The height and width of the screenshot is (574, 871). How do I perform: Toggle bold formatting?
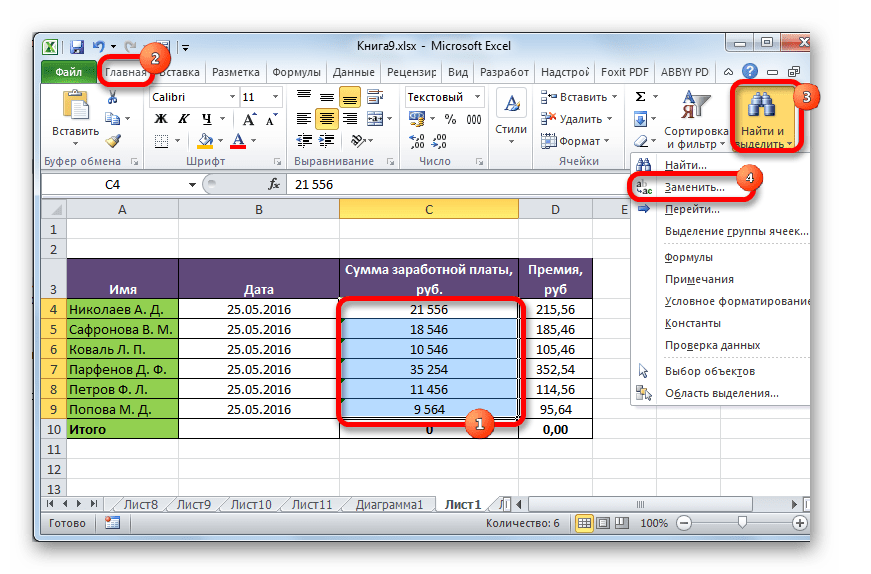[159, 119]
